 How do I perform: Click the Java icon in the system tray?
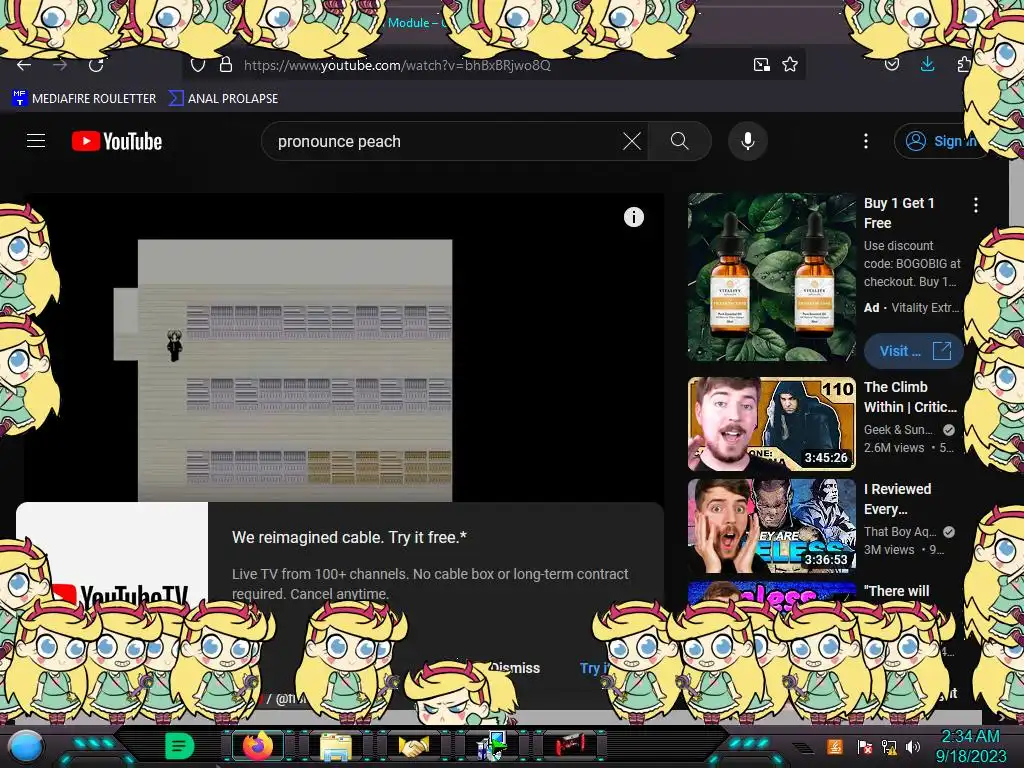[x=835, y=746]
